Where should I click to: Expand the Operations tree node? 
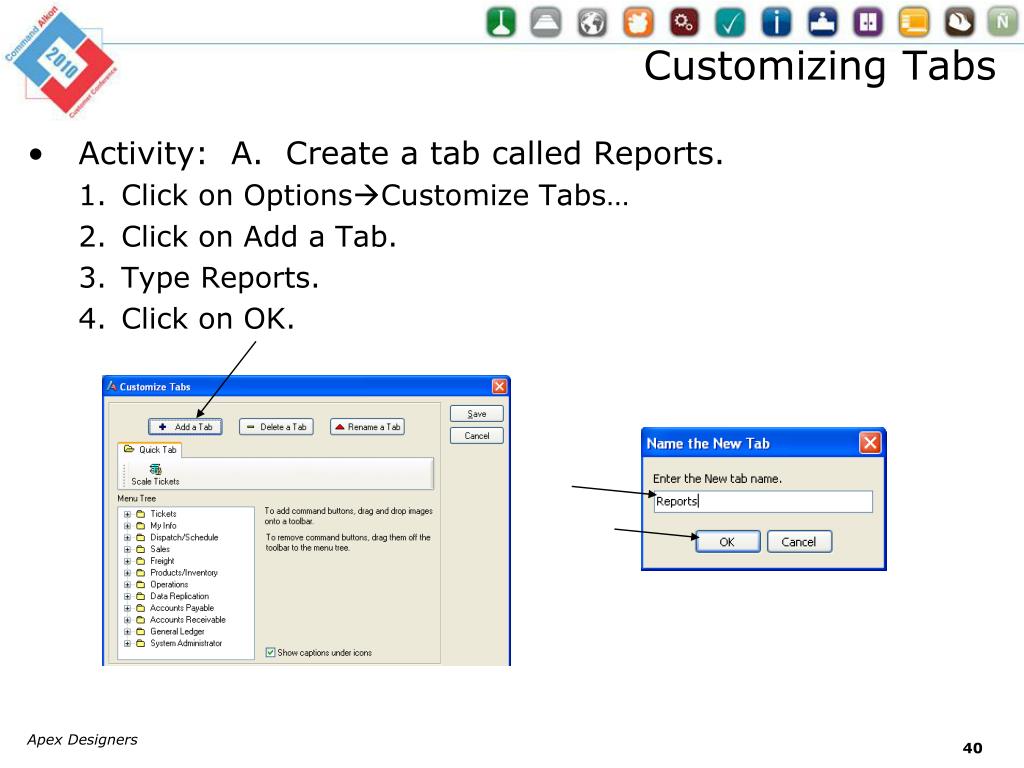click(x=127, y=584)
